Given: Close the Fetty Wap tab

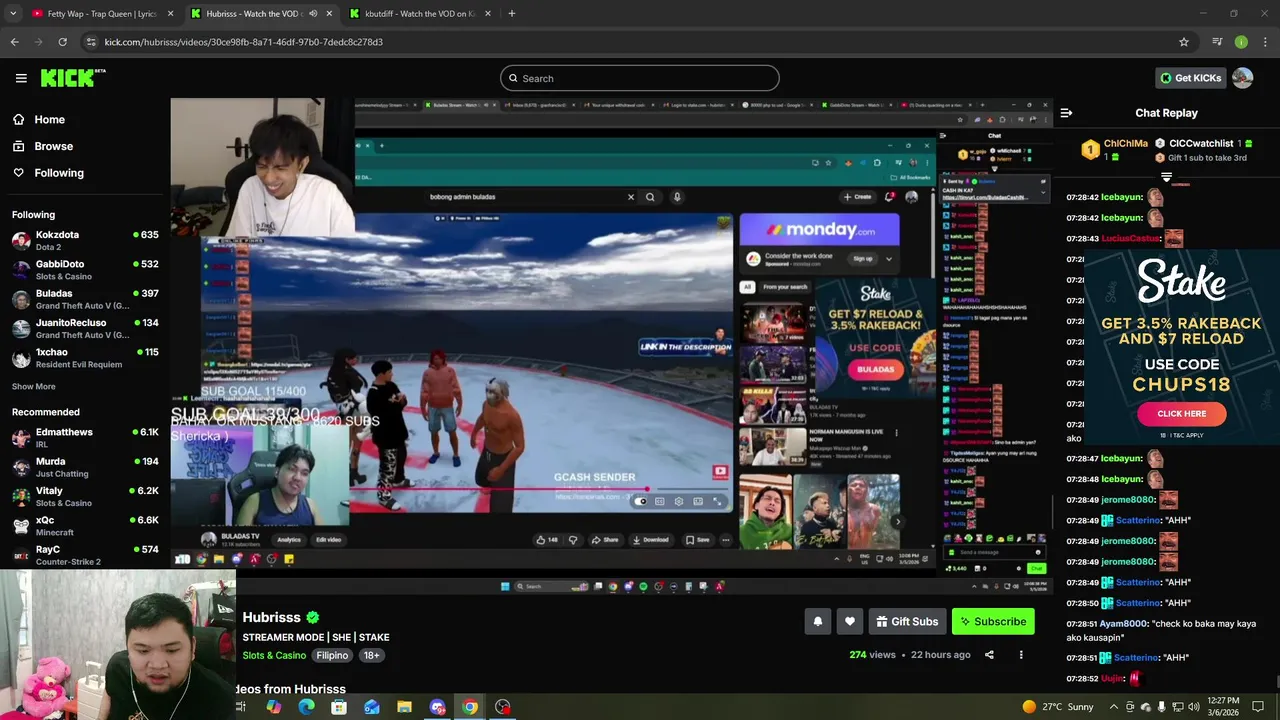Looking at the screenshot, I should pos(170,14).
